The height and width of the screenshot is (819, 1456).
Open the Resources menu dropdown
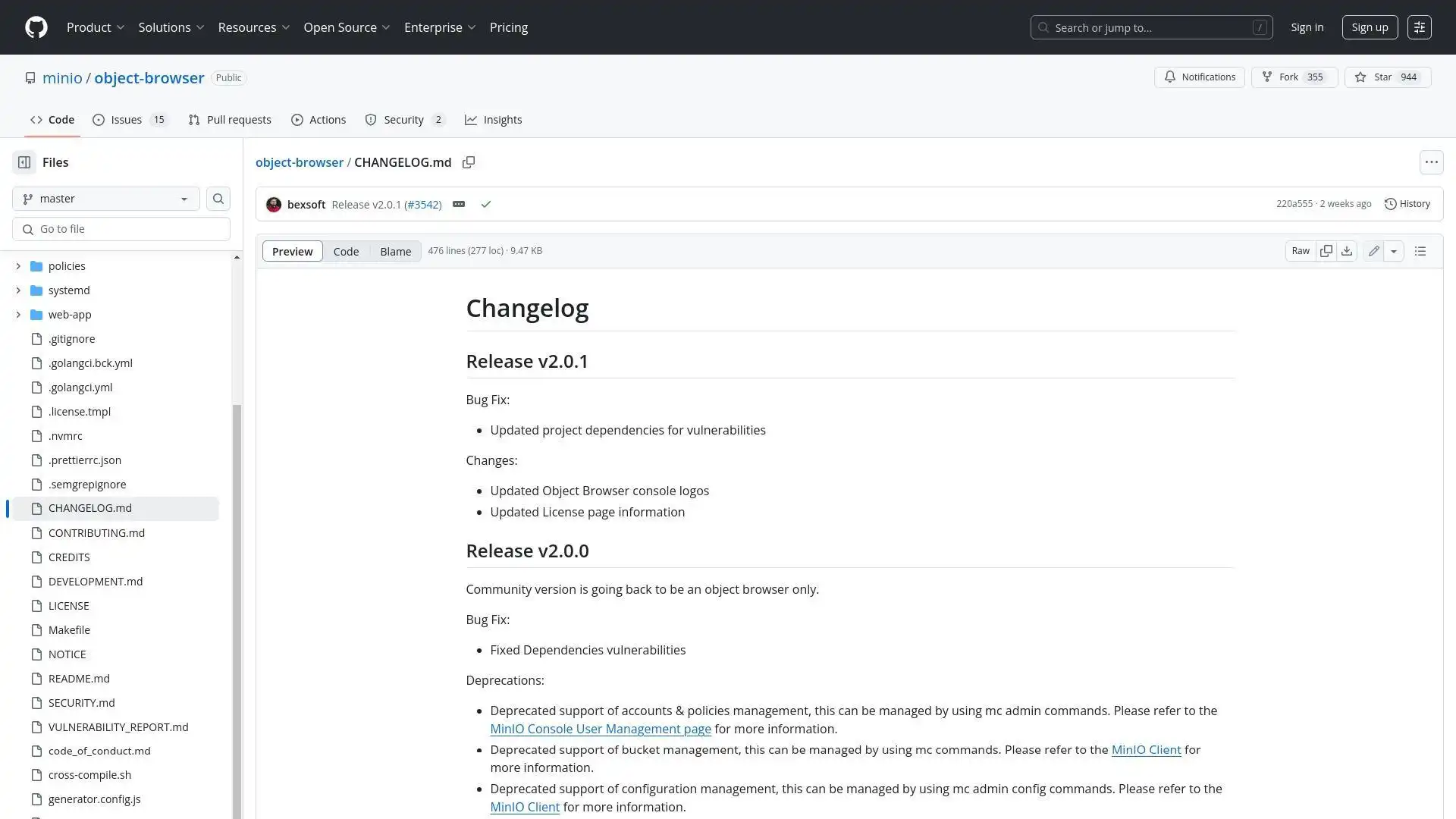click(x=254, y=27)
